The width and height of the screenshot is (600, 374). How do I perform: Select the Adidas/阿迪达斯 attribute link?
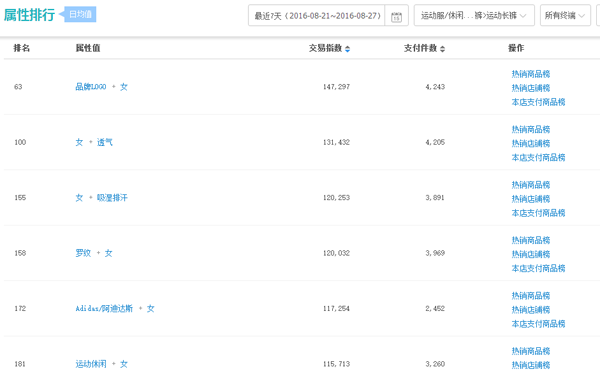click(x=104, y=309)
